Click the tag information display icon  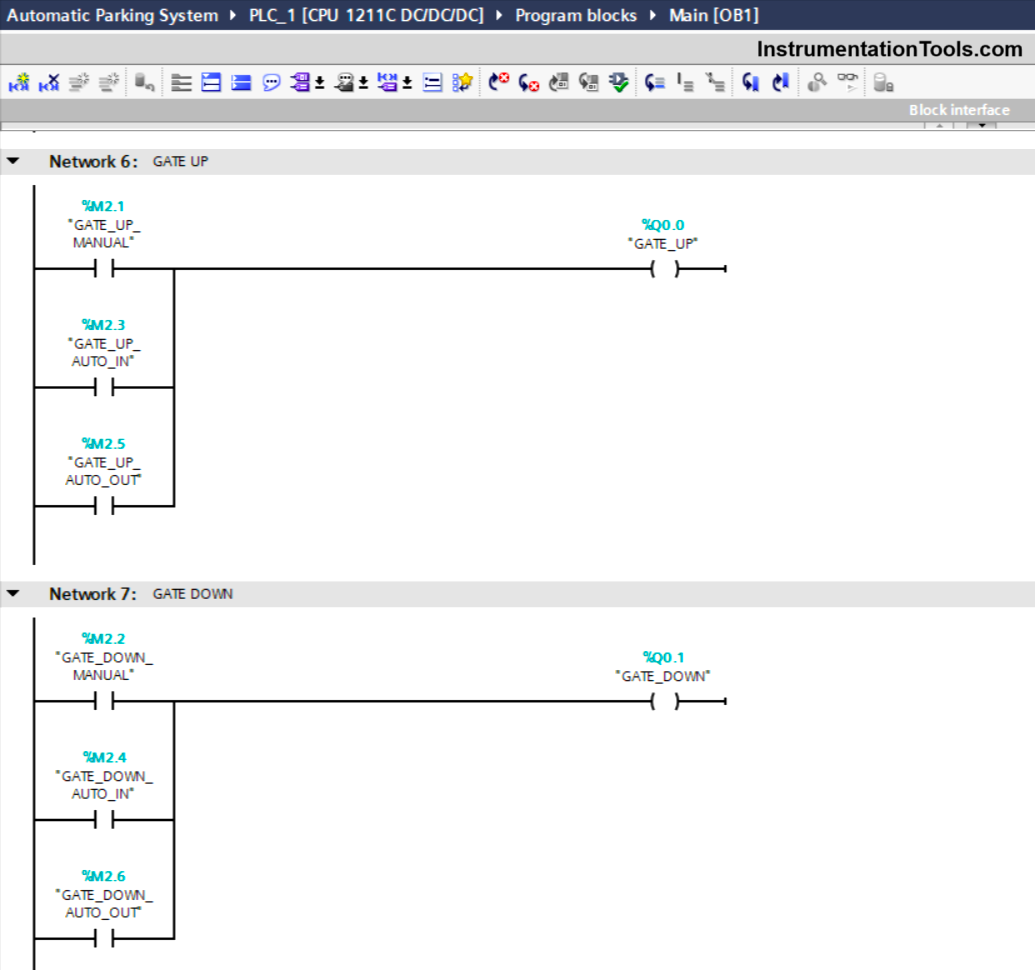tap(344, 82)
